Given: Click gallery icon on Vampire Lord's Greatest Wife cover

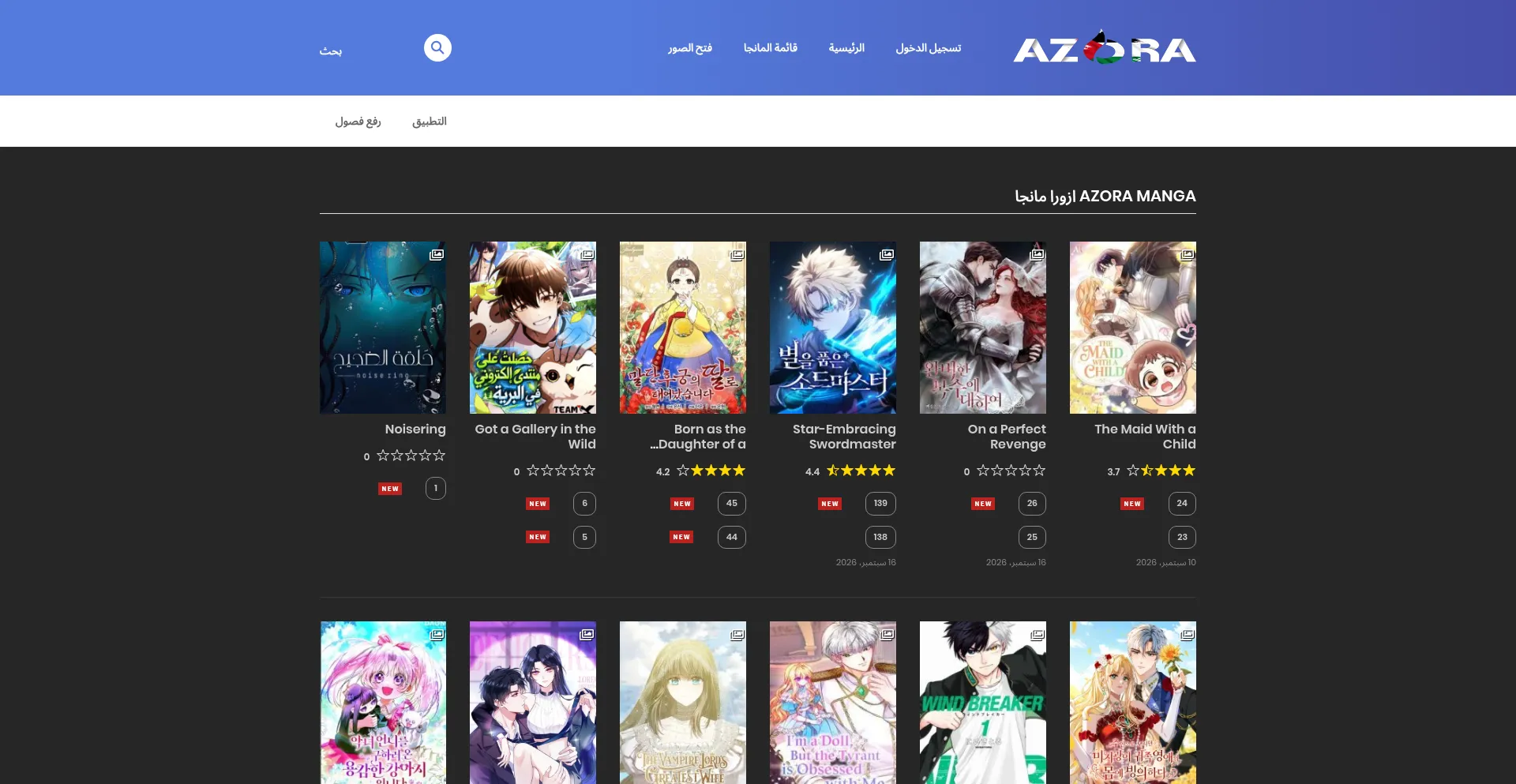Looking at the screenshot, I should pos(737,635).
